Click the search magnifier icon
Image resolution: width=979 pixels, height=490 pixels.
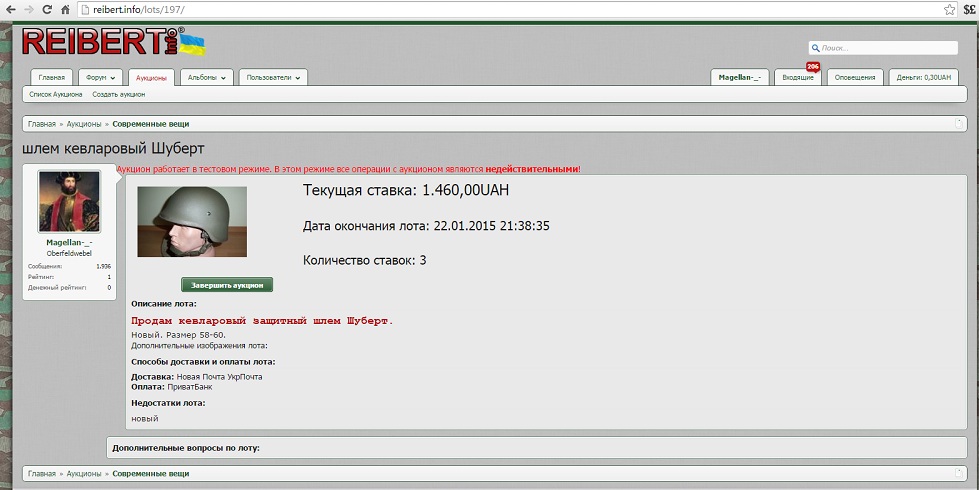coord(815,48)
